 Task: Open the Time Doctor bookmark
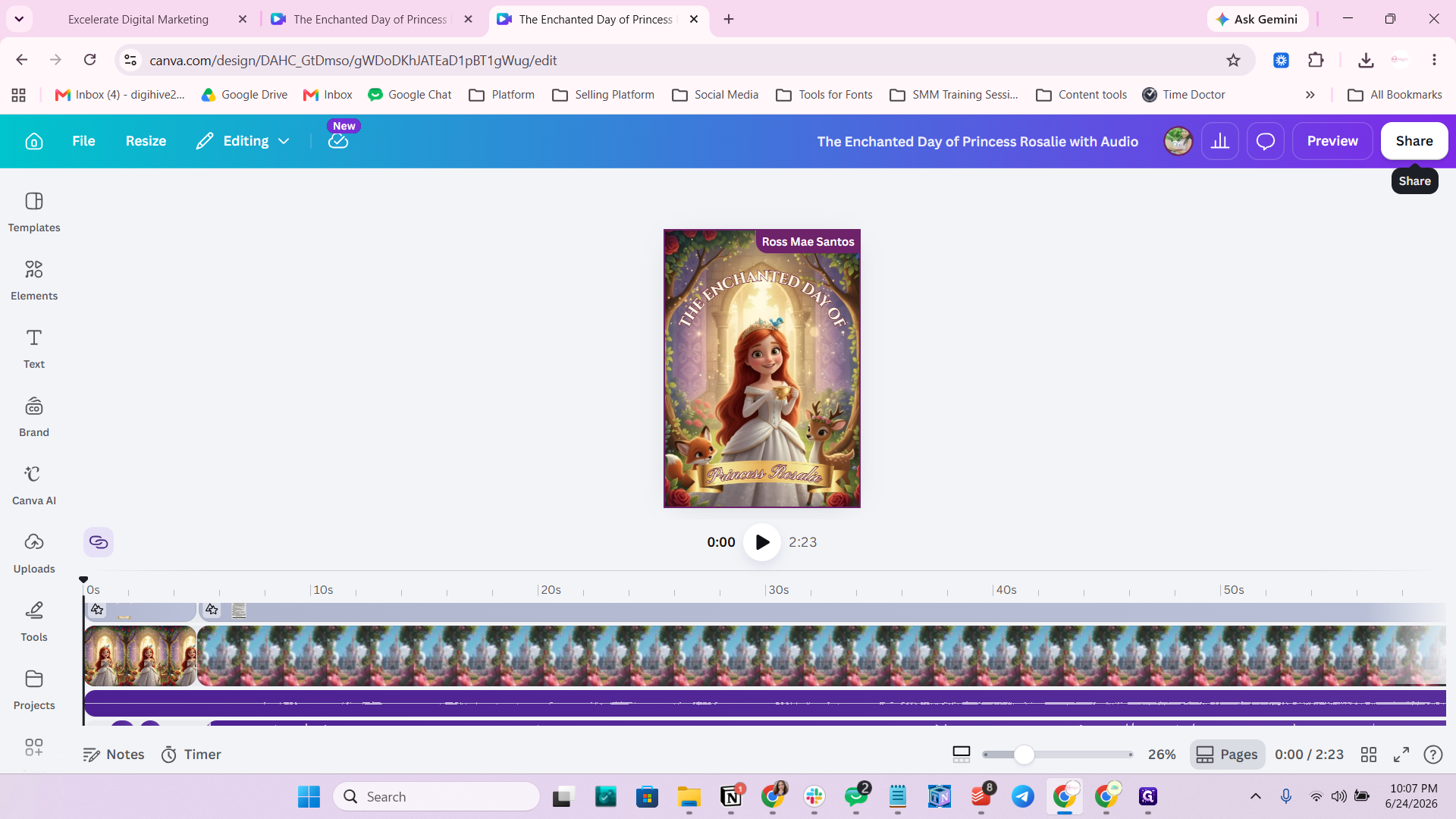(1184, 95)
